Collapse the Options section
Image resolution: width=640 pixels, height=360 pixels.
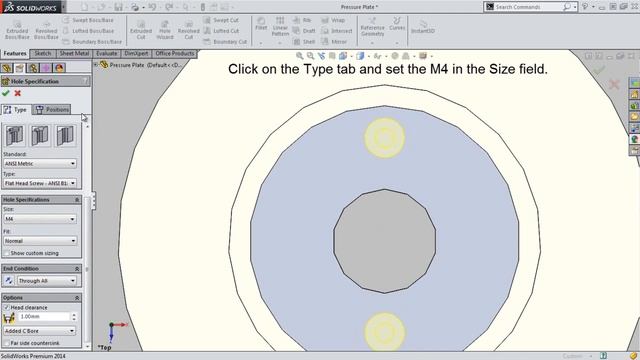[77, 298]
